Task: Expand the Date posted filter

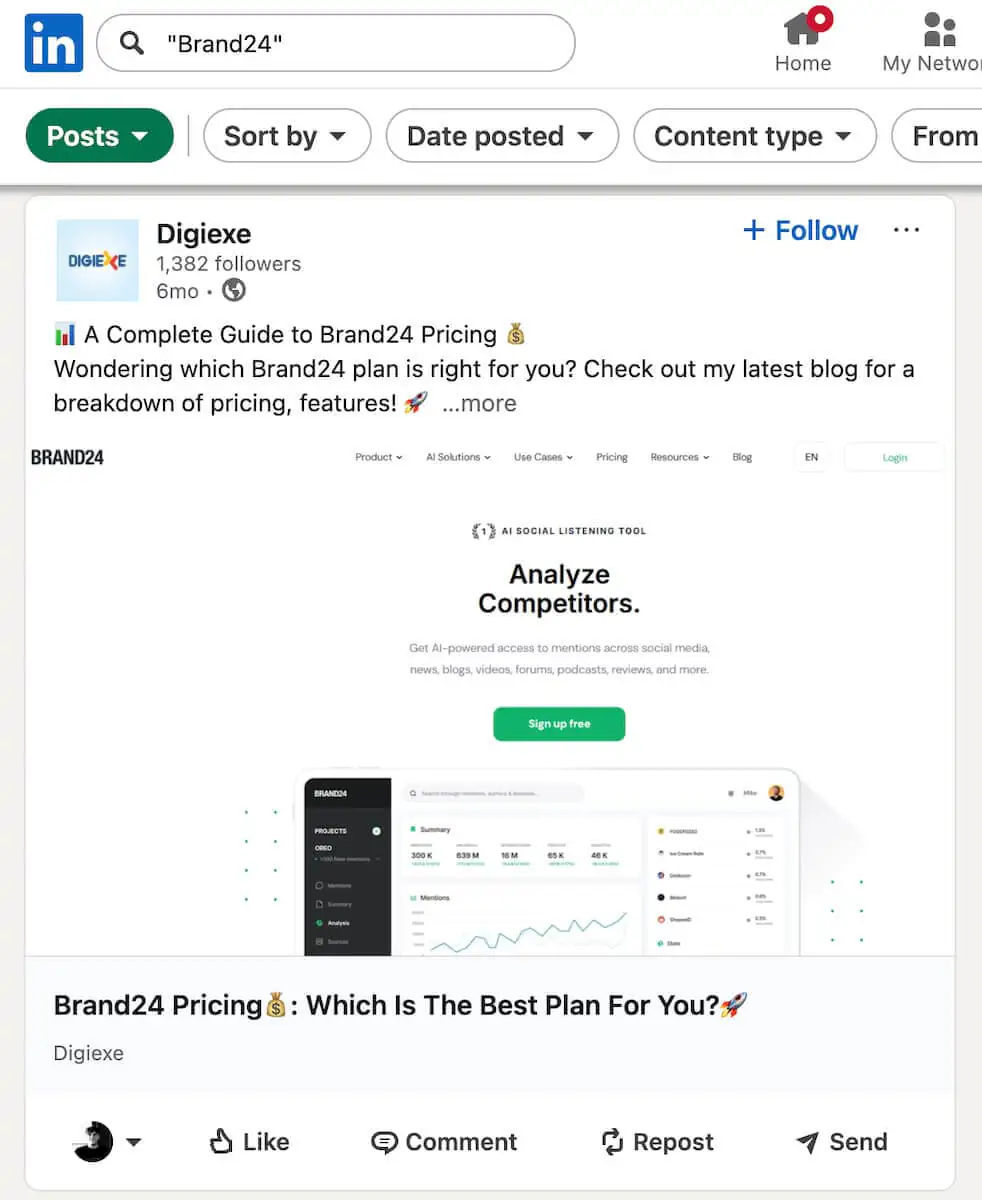Action: pyautogui.click(x=501, y=136)
